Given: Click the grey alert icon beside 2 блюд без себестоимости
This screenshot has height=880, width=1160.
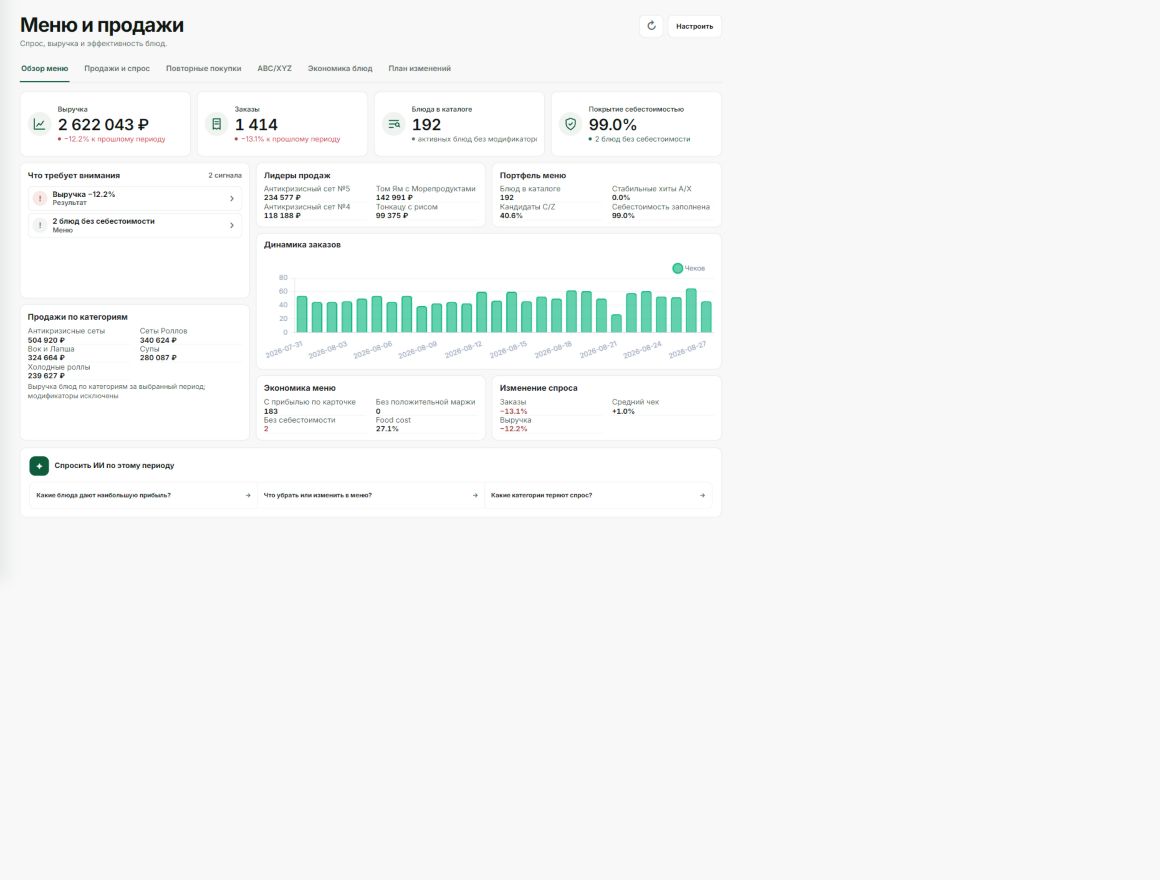Looking at the screenshot, I should click(x=40, y=226).
